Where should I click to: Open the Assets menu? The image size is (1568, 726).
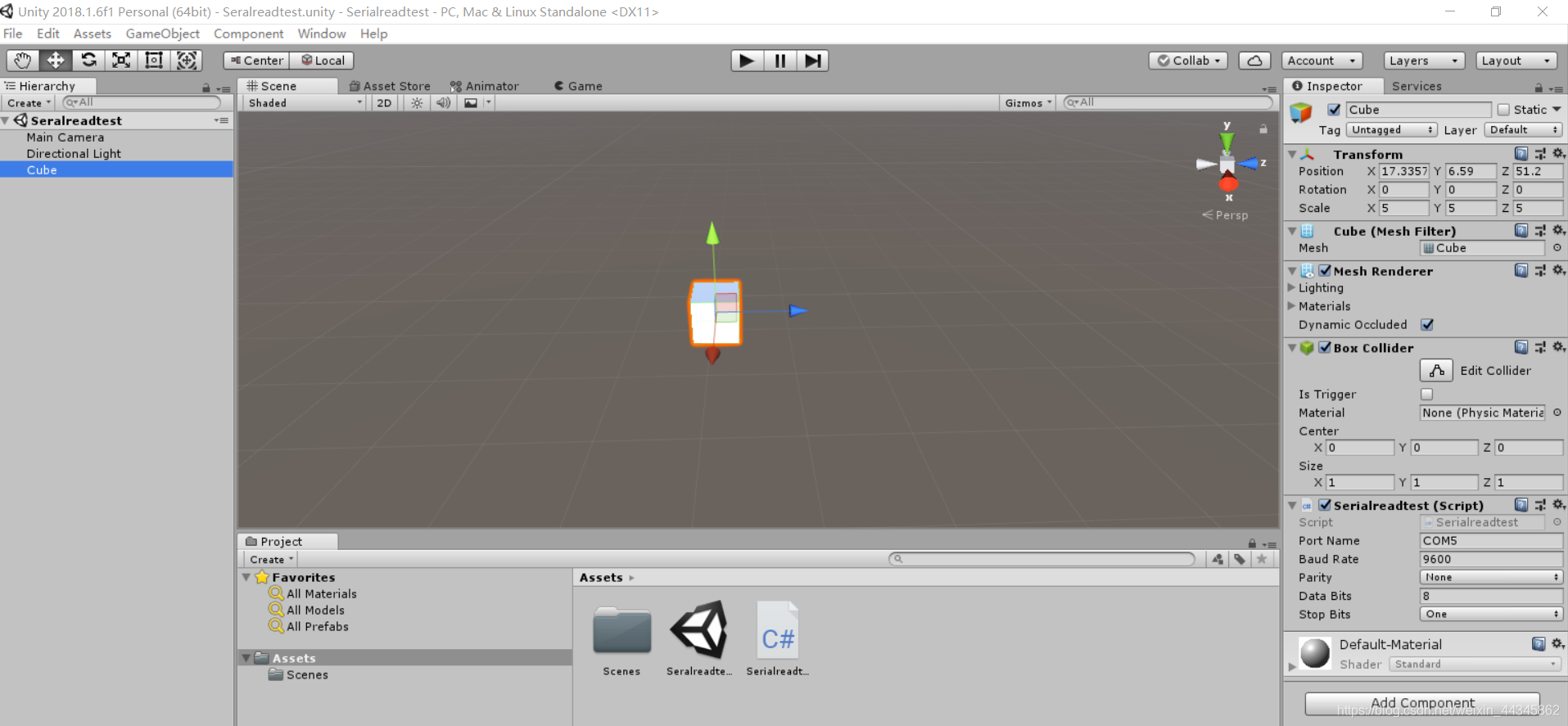click(92, 34)
